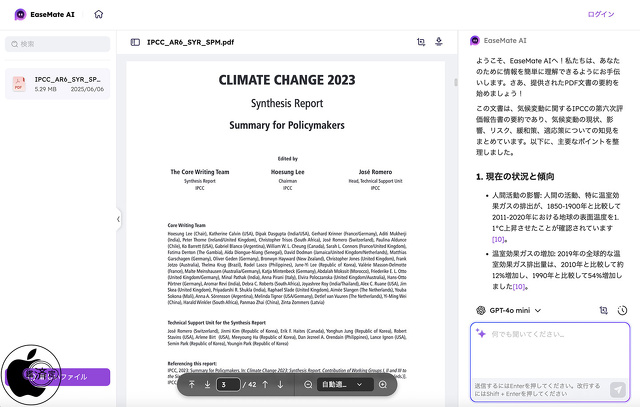
Task: Click the sparkle icon in chat input
Action: pyautogui.click(x=481, y=334)
